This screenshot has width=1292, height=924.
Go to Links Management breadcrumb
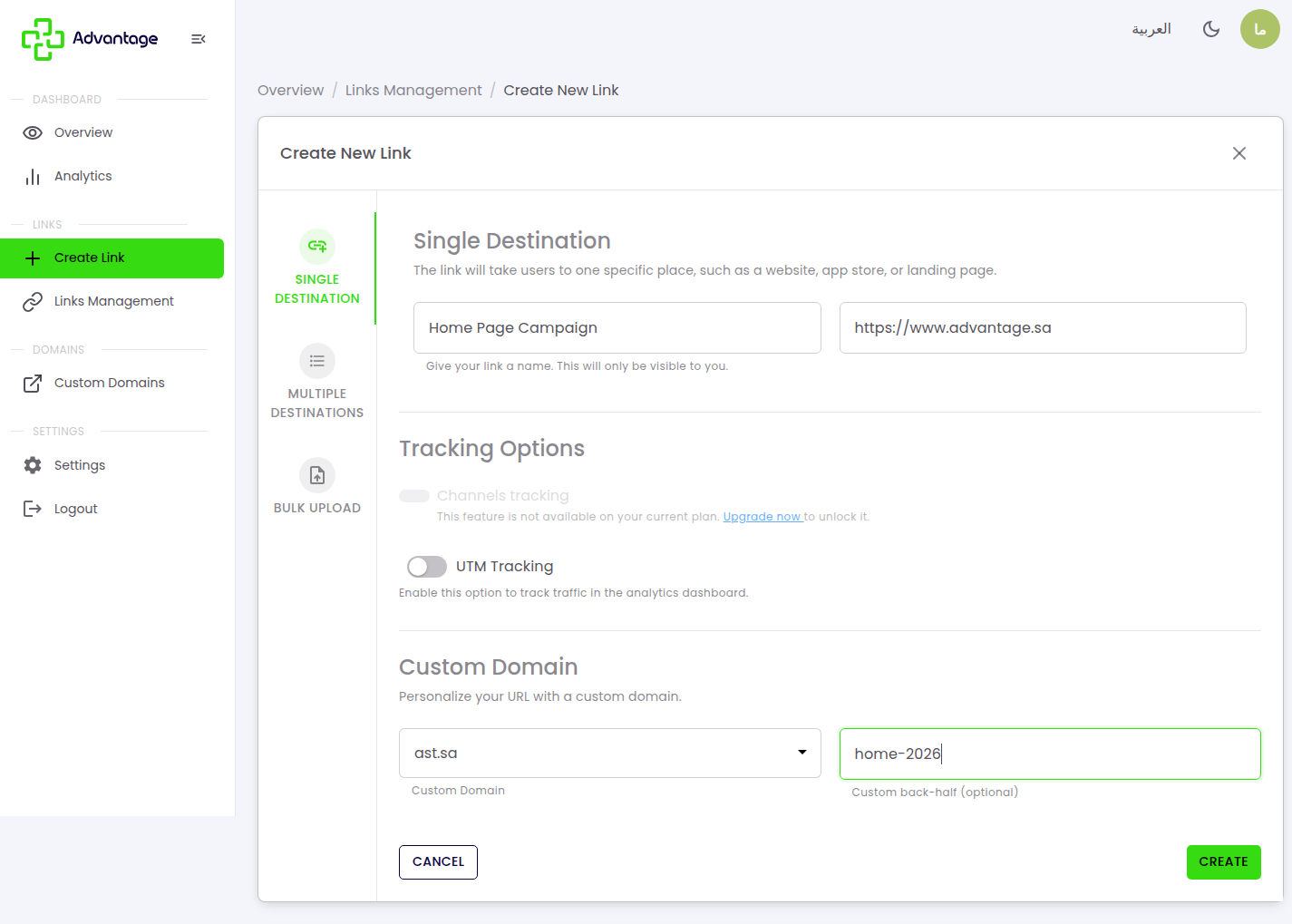tap(413, 91)
